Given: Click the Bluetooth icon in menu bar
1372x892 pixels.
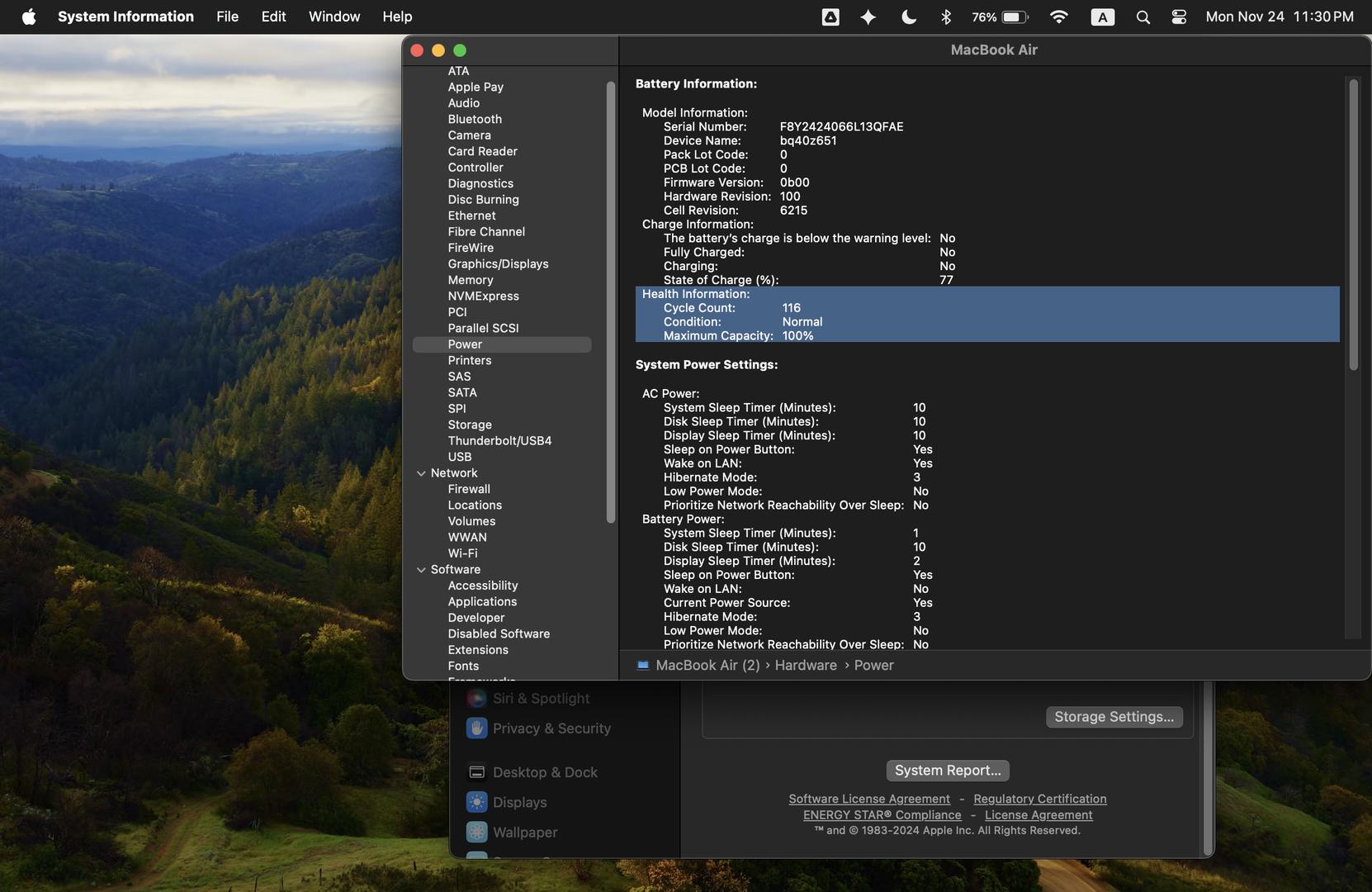Looking at the screenshot, I should [x=946, y=17].
